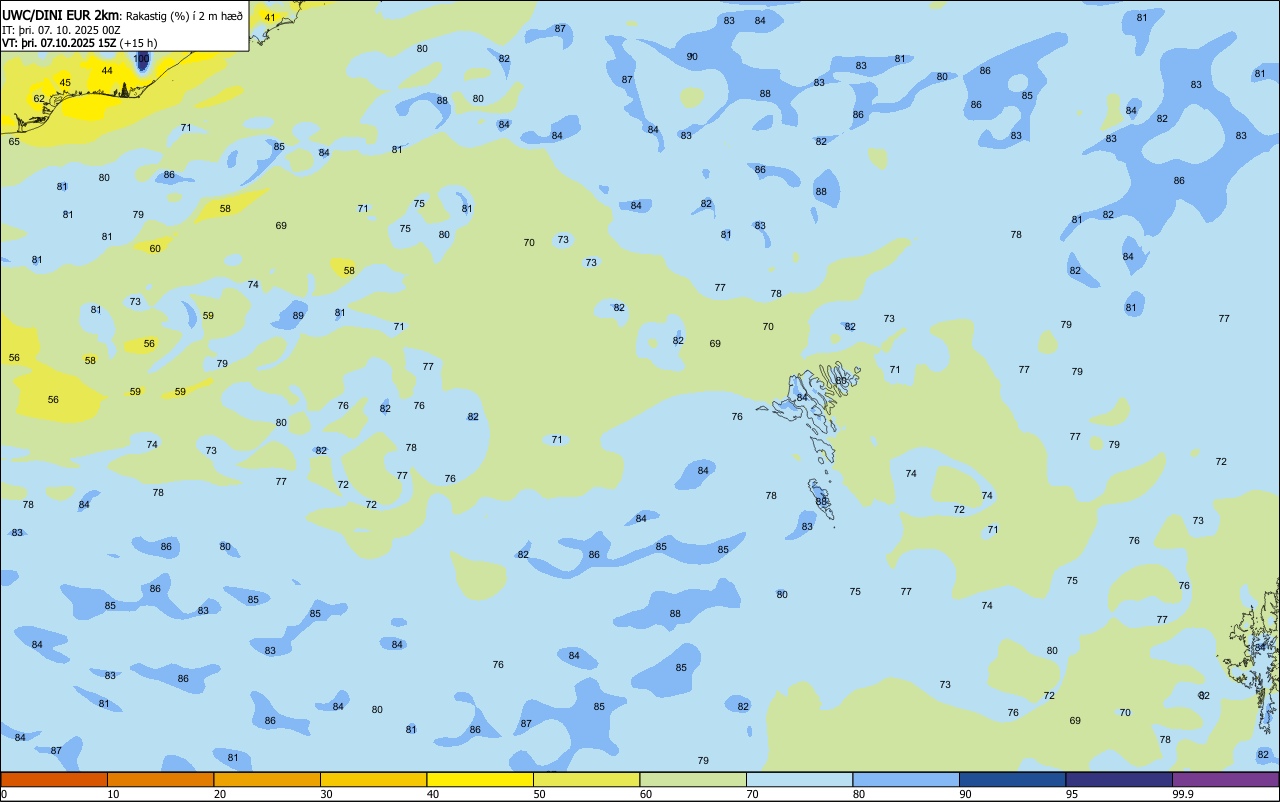Click the '95' legend tick label
This screenshot has height=802, width=1280.
tap(1072, 794)
